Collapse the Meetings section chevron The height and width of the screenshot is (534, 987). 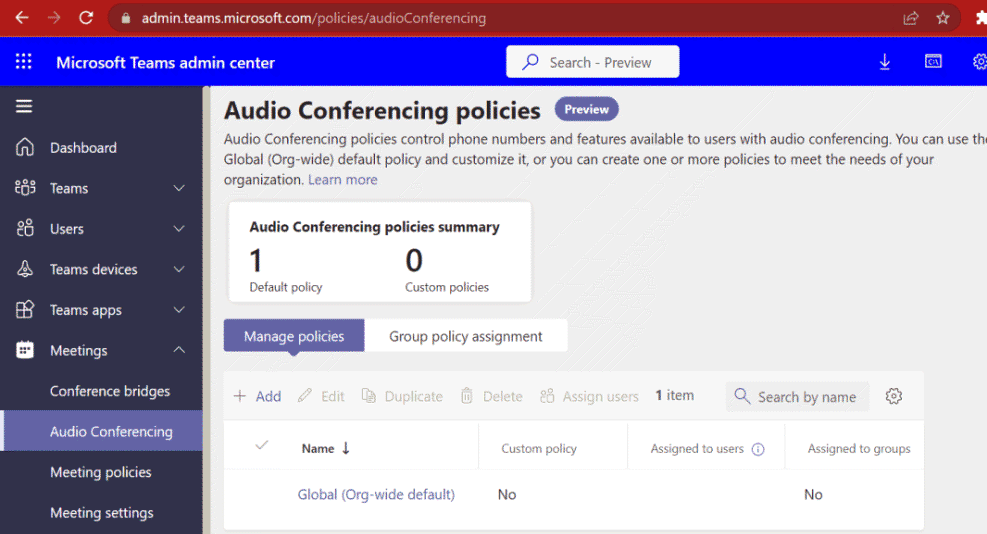[179, 349]
